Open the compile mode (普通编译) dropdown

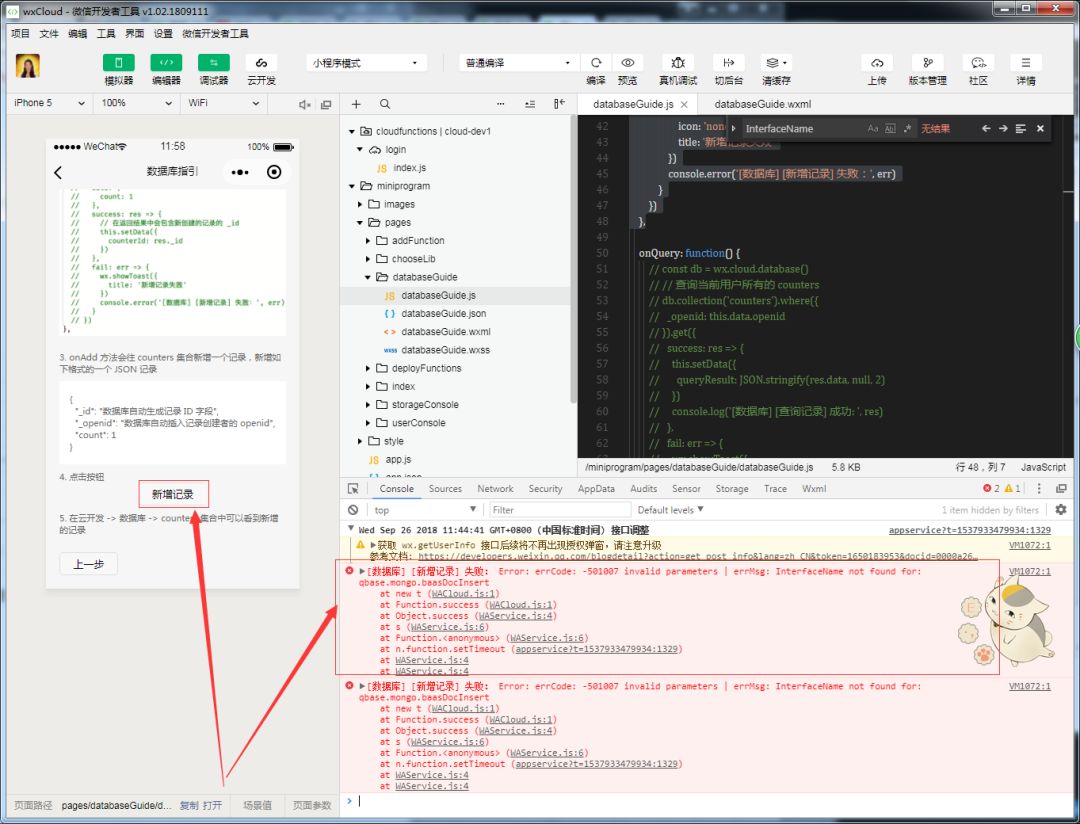519,63
